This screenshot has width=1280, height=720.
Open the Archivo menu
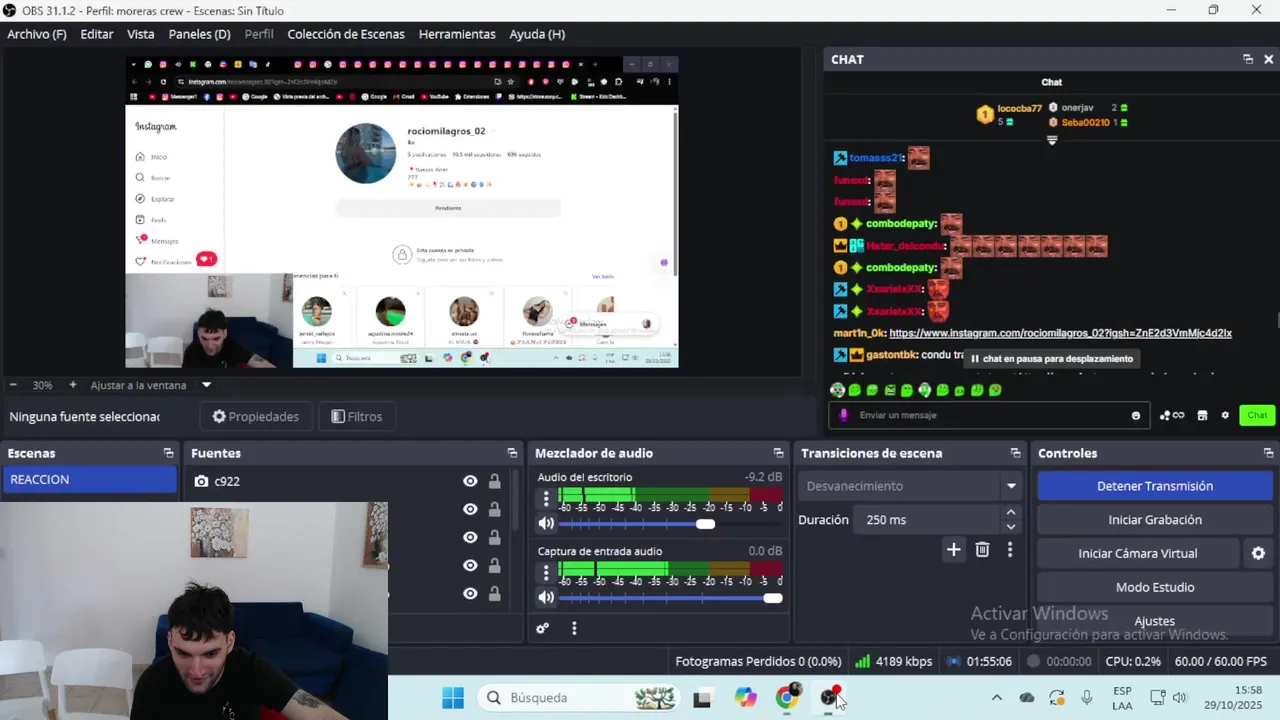[37, 34]
